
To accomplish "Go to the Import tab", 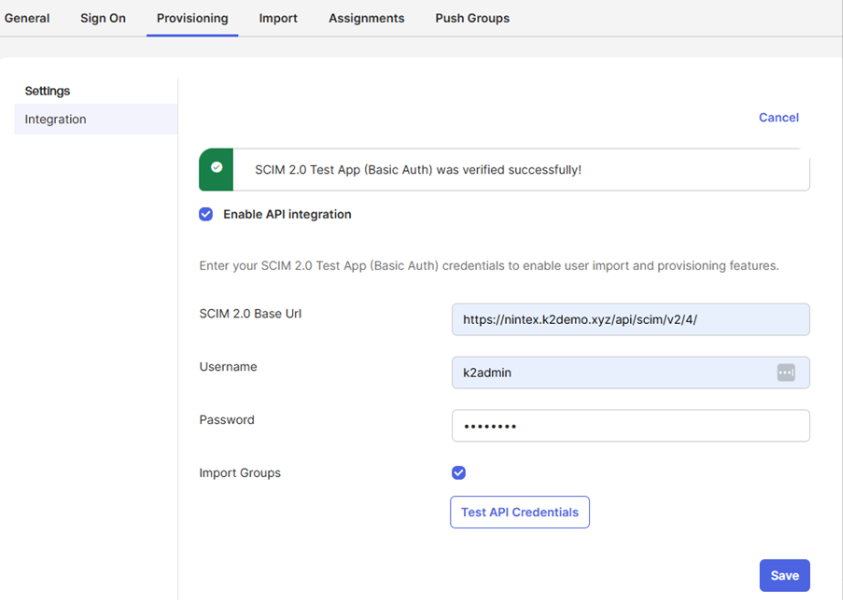I will pyautogui.click(x=278, y=18).
